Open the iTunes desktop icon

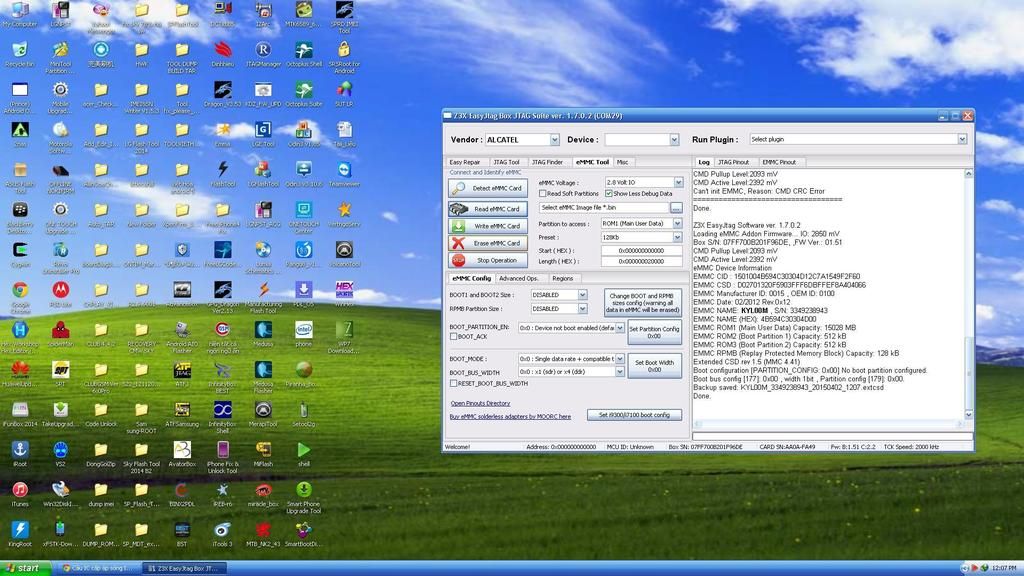(20, 495)
